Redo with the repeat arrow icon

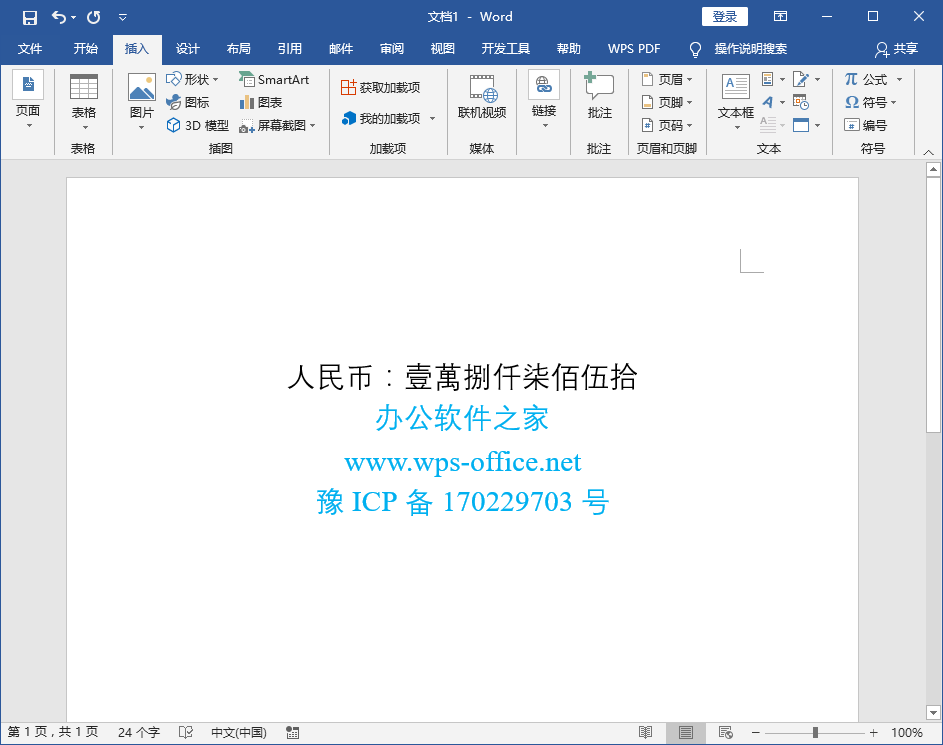point(93,17)
